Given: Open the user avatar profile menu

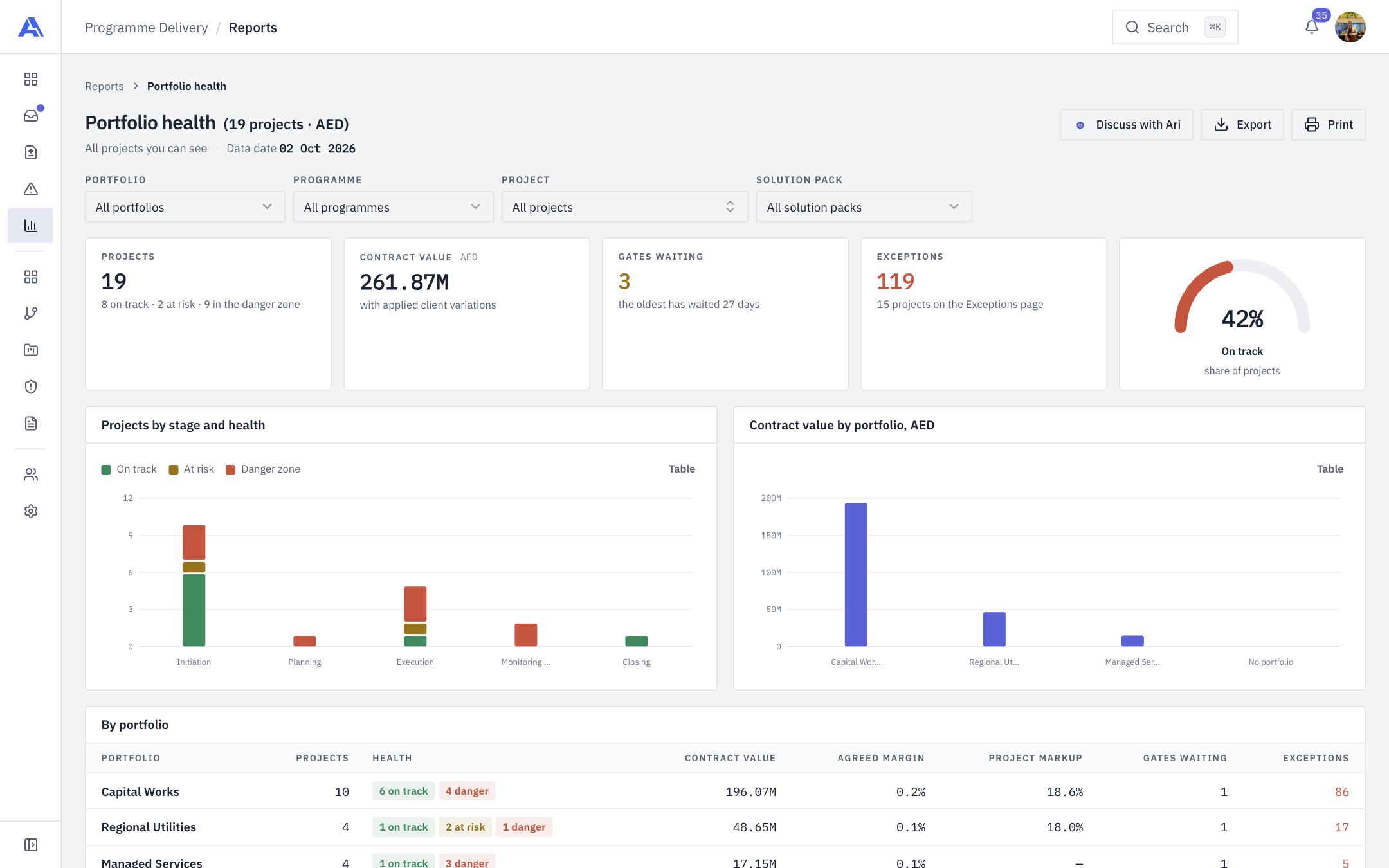Looking at the screenshot, I should pos(1350,27).
